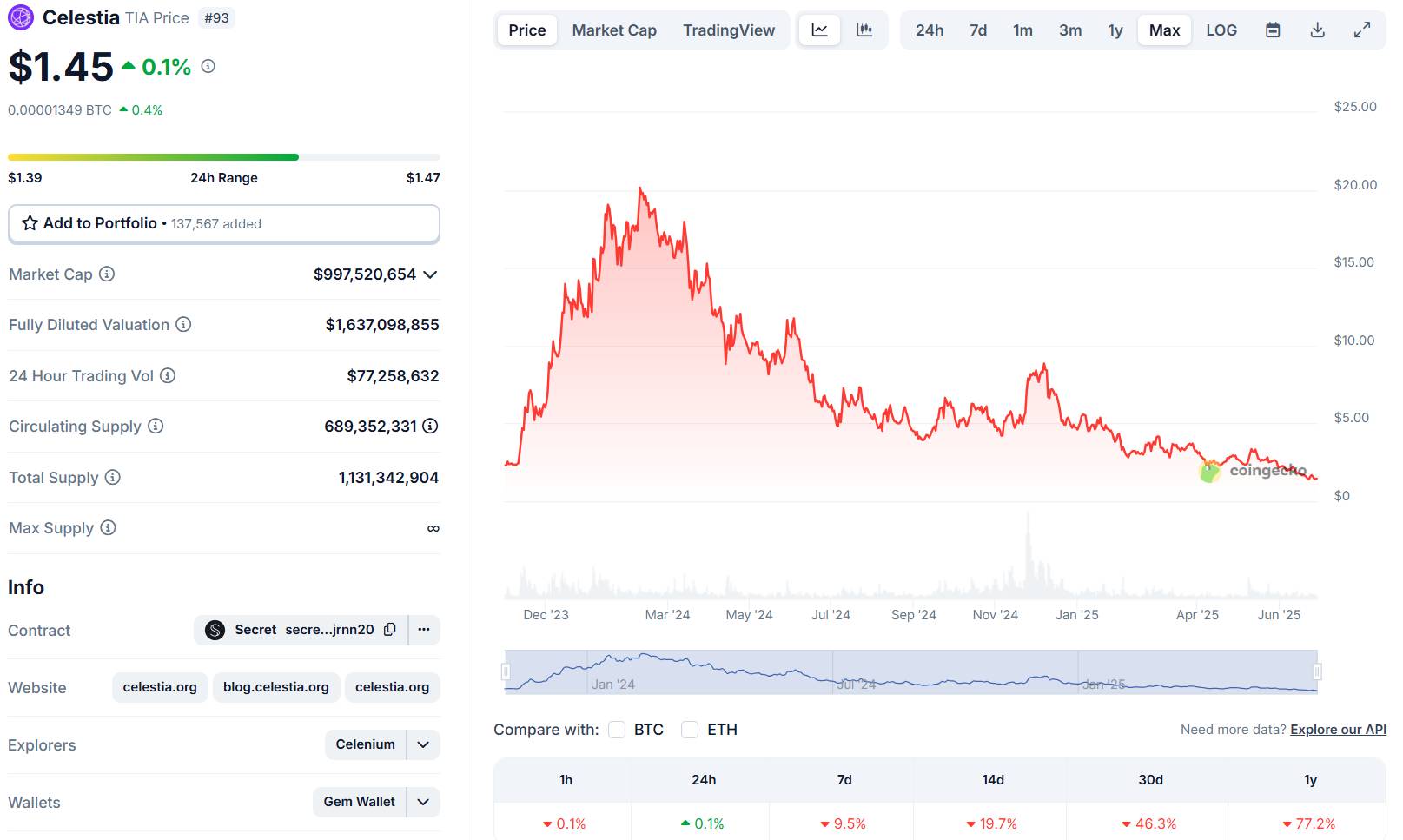Open the last celestia.org link
Viewport: 1403px width, 840px height.
[x=393, y=687]
